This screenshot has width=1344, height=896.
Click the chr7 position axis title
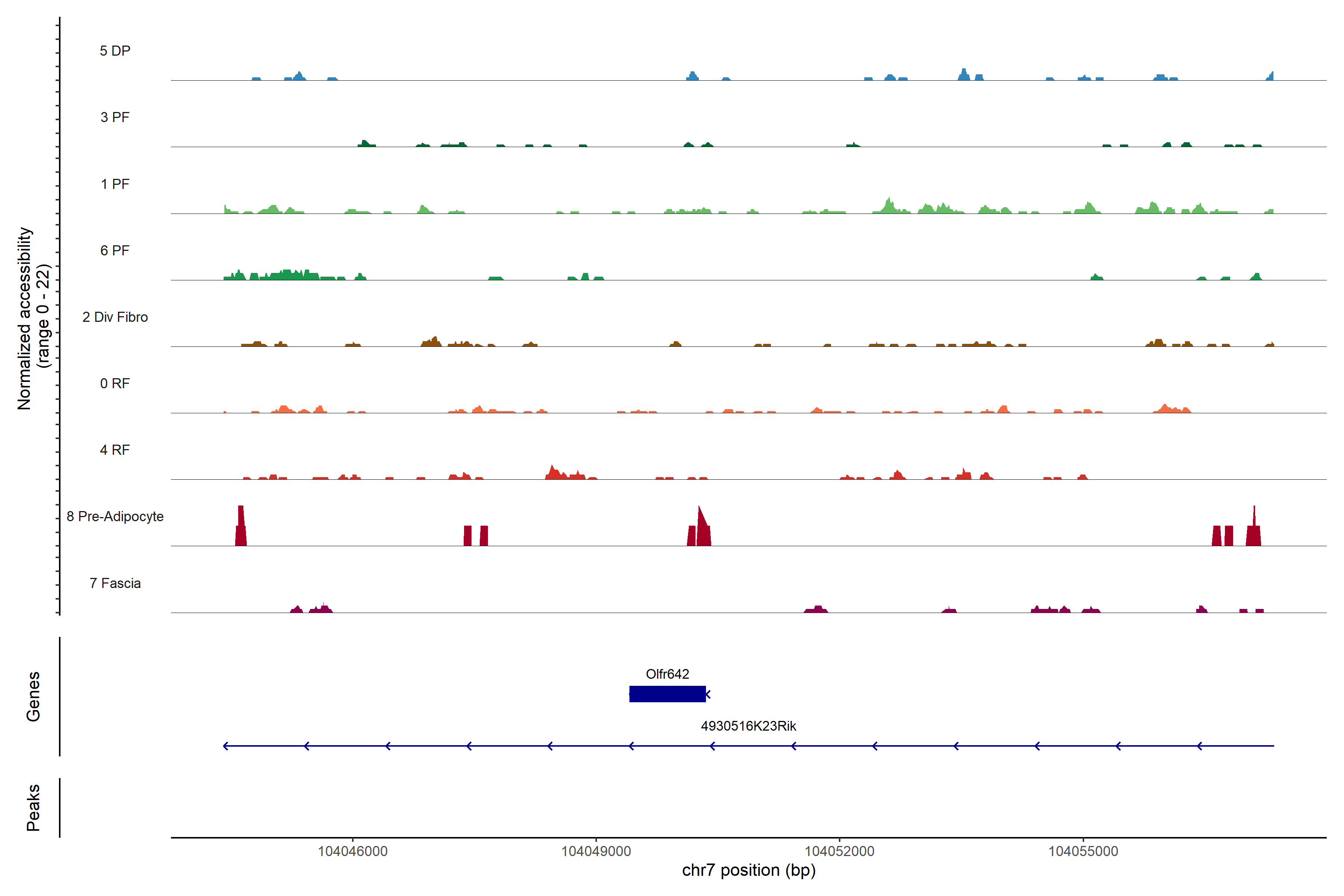pos(749,870)
